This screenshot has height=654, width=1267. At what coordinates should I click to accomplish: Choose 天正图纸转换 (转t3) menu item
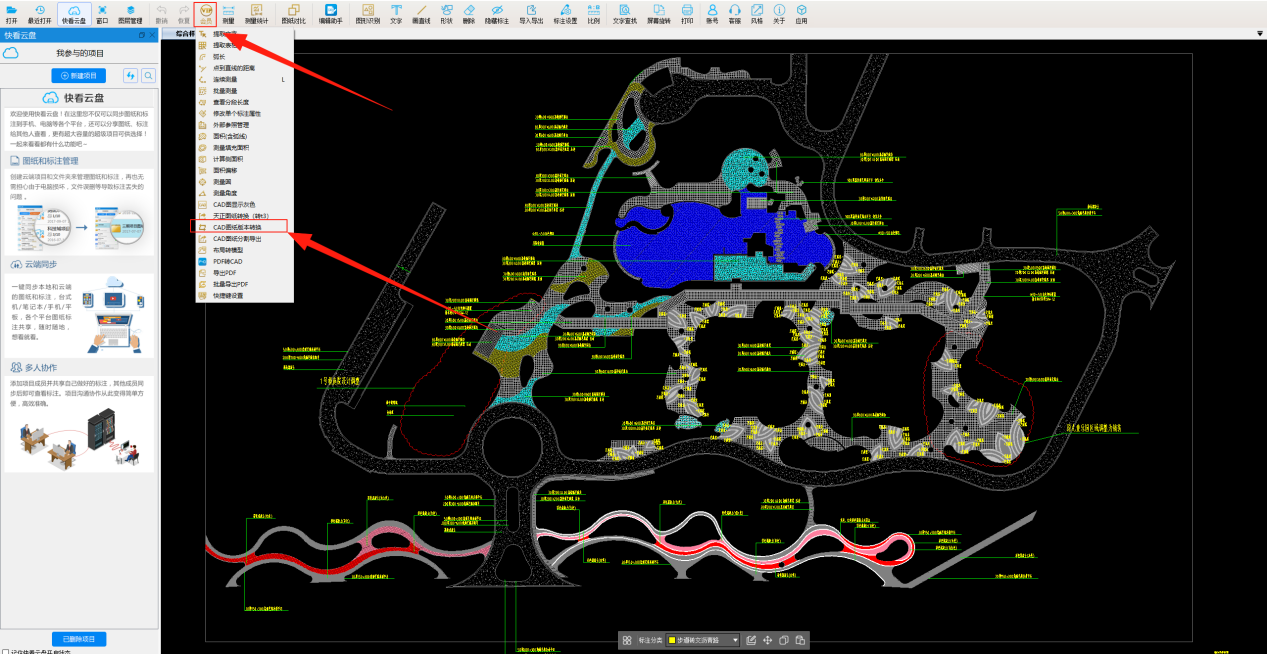point(244,215)
